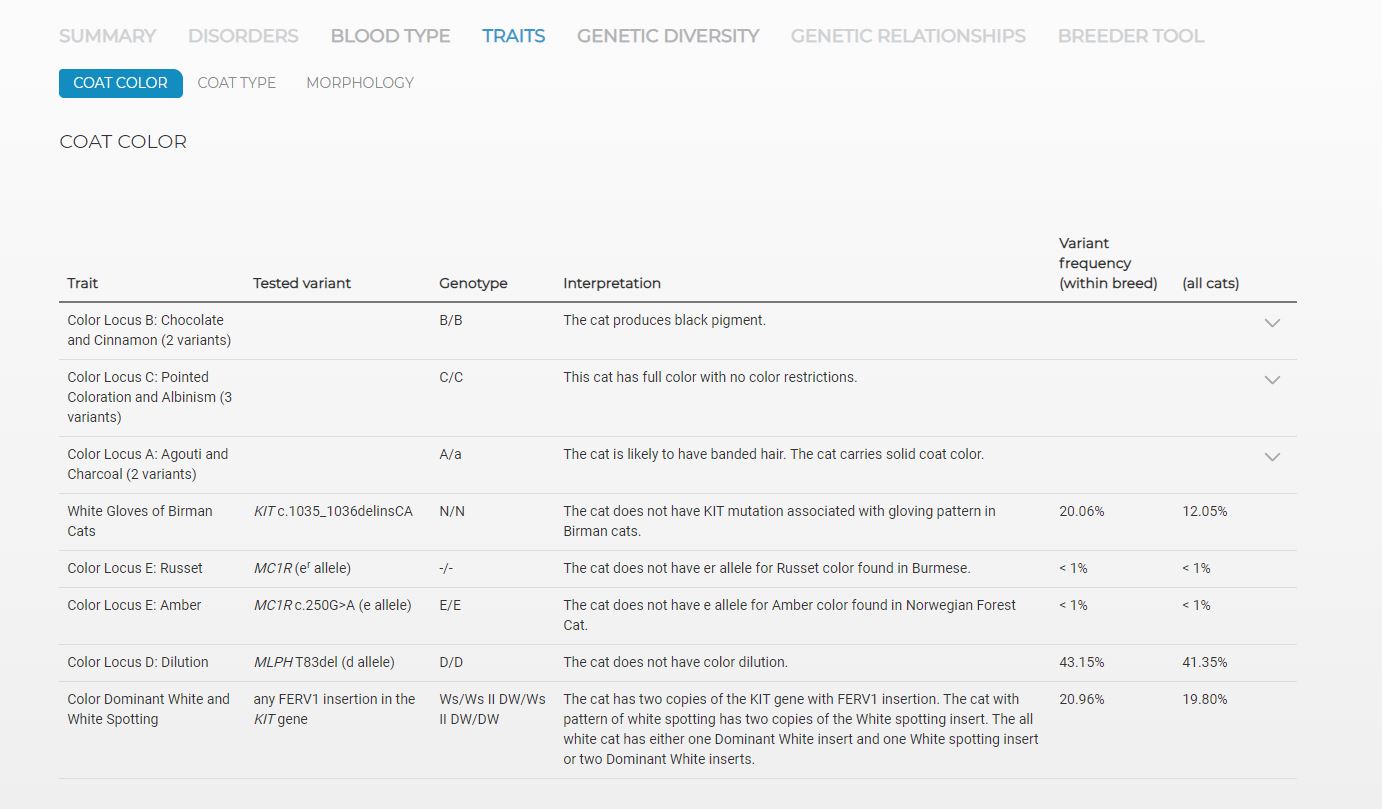Click the Color Locus C: Pointed Coloration trait
The height and width of the screenshot is (809, 1382).
coord(150,397)
